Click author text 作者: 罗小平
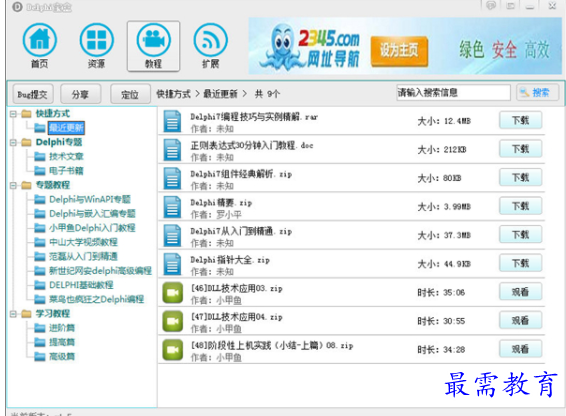 pos(216,215)
